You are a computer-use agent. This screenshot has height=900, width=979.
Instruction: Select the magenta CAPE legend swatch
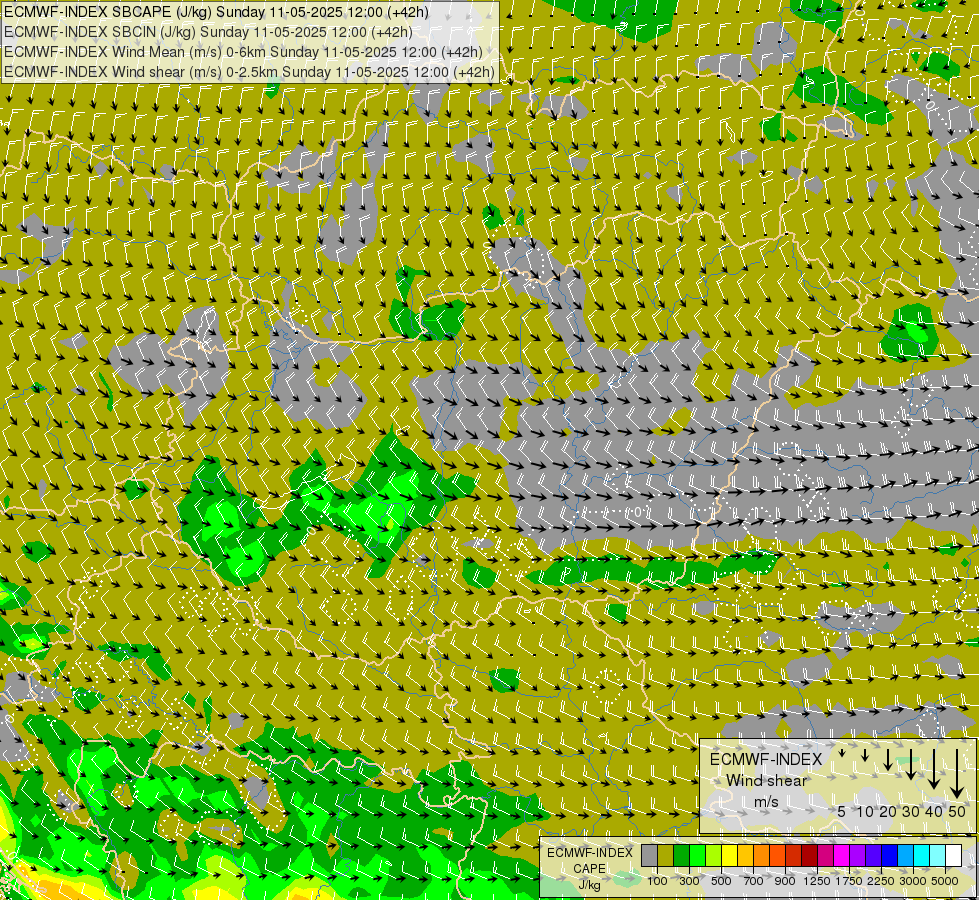841,855
